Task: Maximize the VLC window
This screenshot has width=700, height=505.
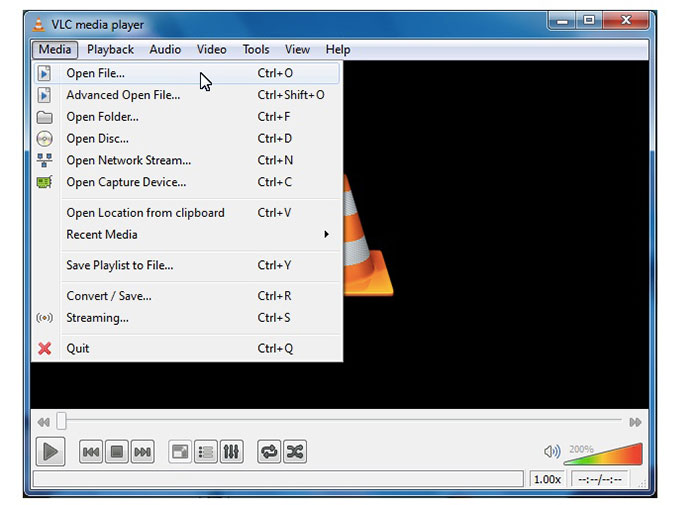Action: tap(589, 21)
